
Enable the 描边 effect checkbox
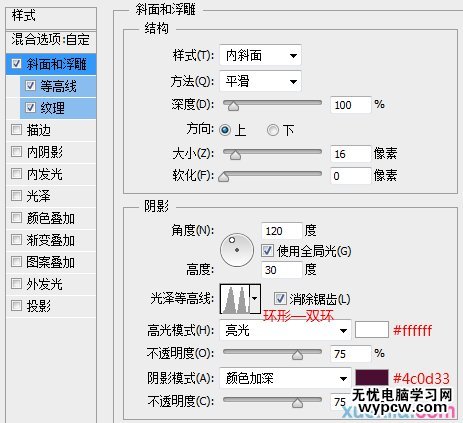[16, 129]
